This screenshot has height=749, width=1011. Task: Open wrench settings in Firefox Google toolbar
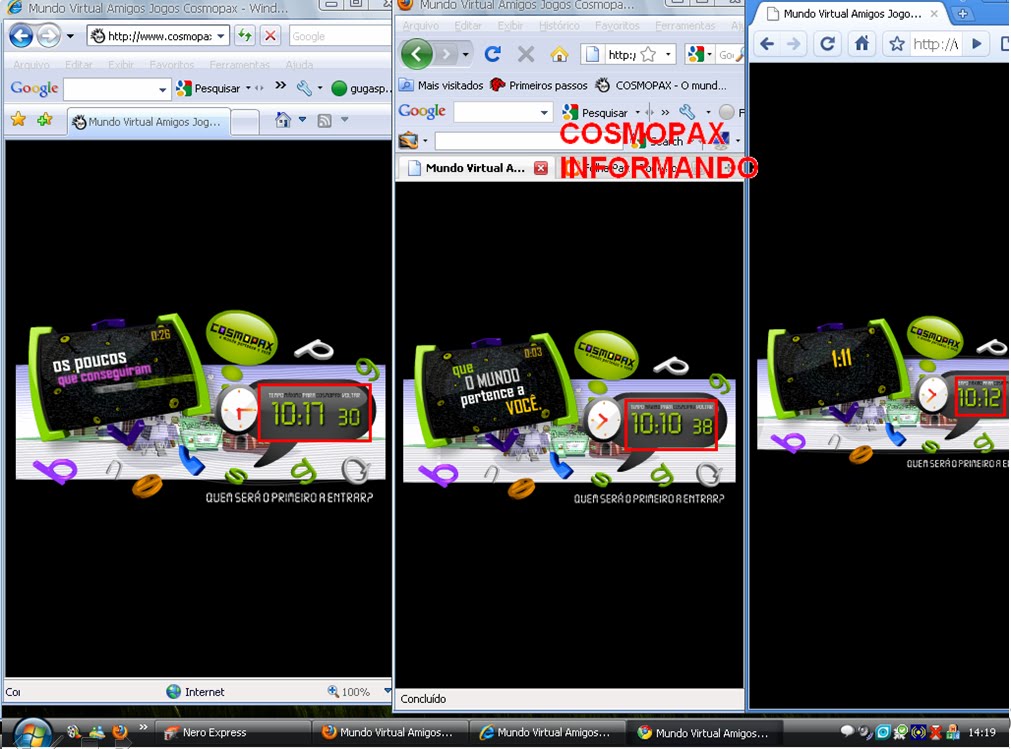click(687, 112)
